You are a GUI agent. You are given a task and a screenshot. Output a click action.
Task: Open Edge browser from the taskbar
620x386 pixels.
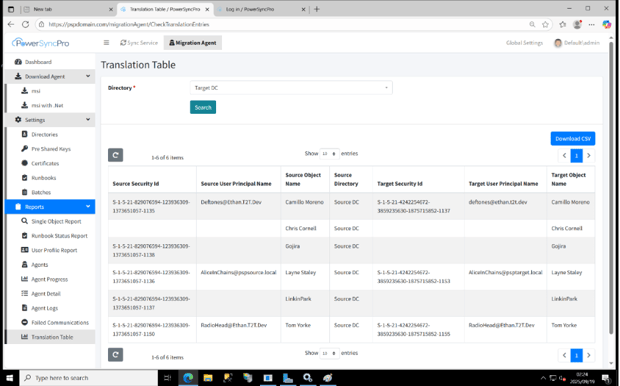tap(188, 378)
